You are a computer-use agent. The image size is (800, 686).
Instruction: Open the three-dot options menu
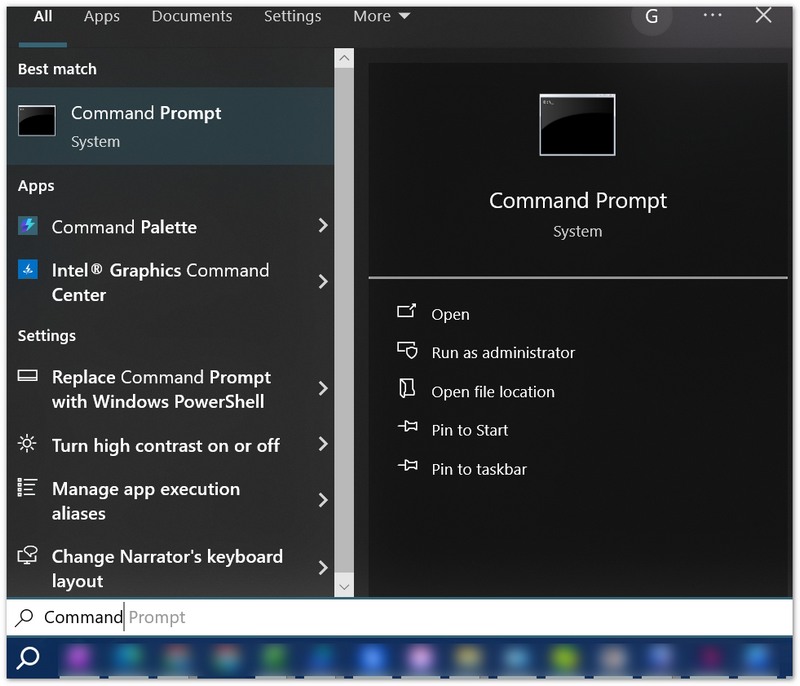pyautogui.click(x=712, y=15)
